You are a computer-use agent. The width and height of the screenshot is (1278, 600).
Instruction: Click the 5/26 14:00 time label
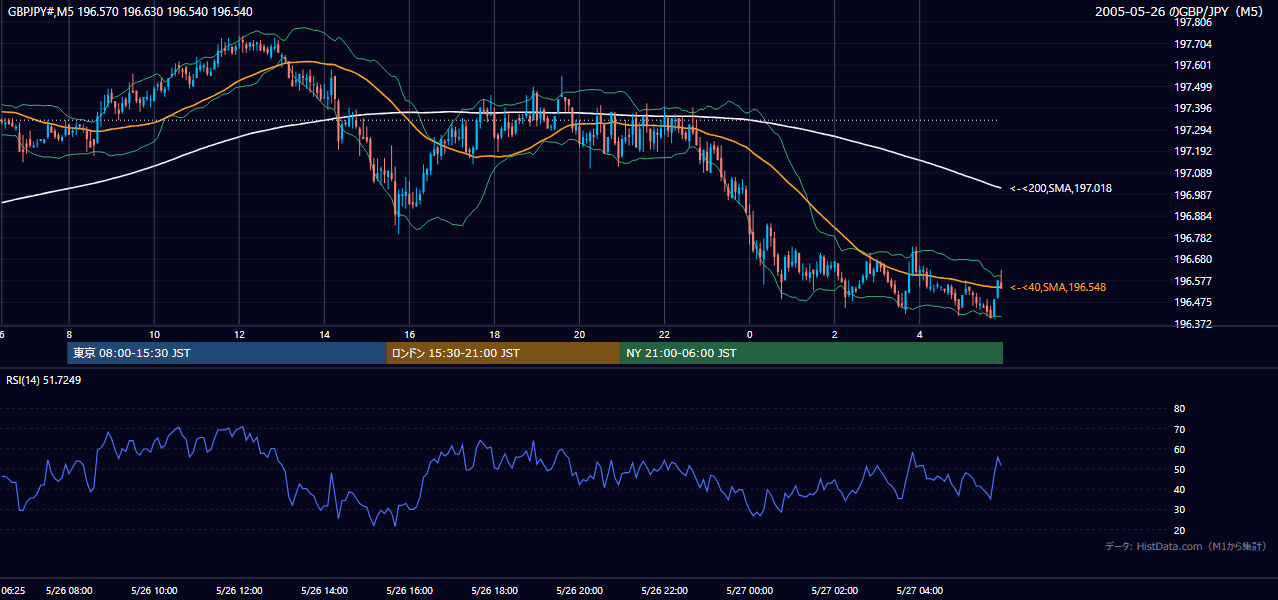point(324,591)
